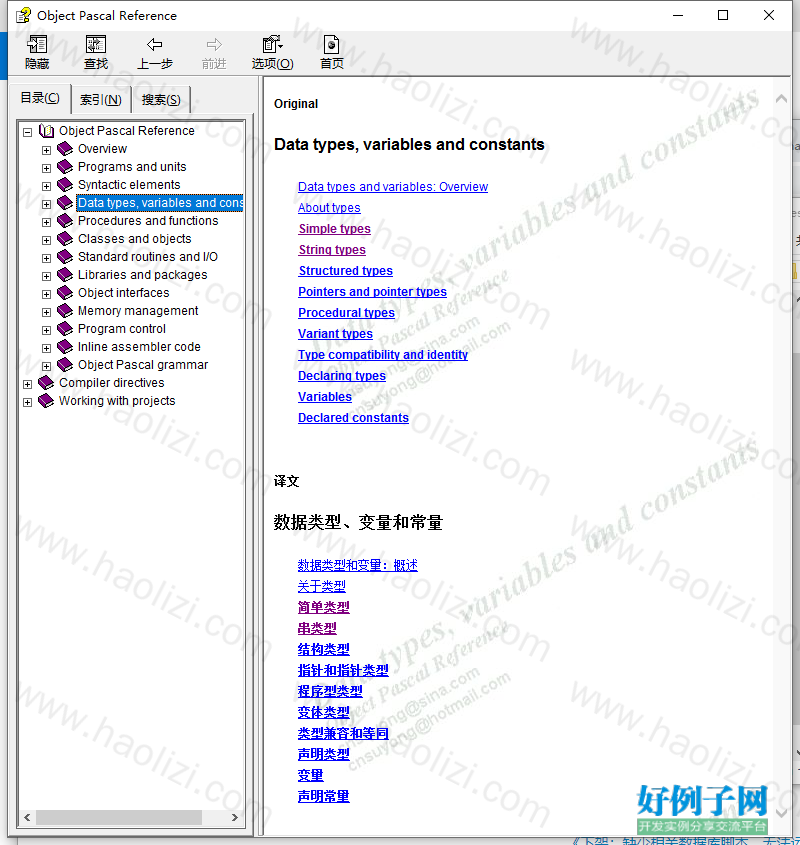Click the Object Pascal Reference title bar icon
The image size is (800, 845).
[23, 16]
